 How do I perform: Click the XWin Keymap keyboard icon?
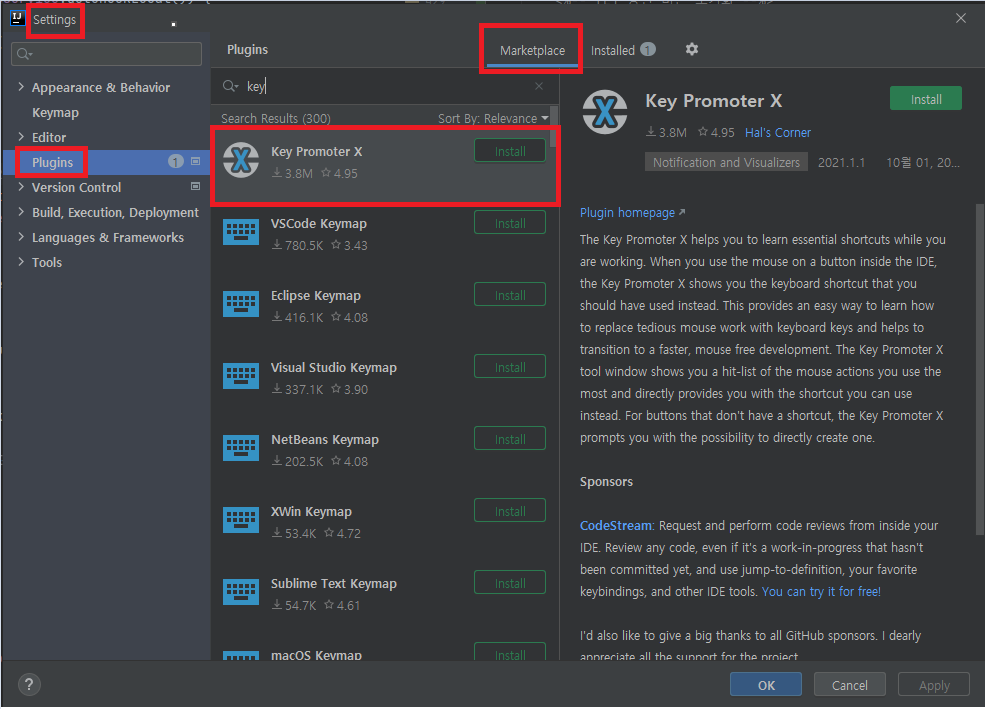coord(241,521)
